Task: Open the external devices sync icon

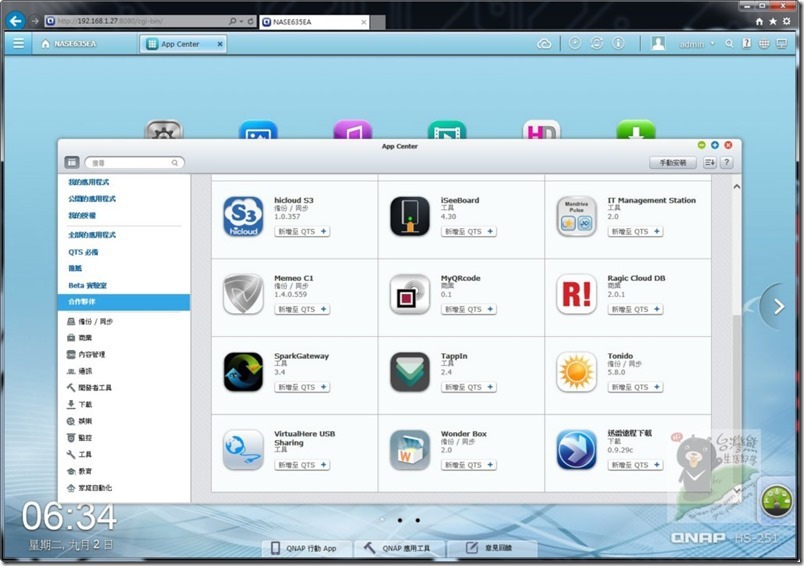Action: pos(597,44)
